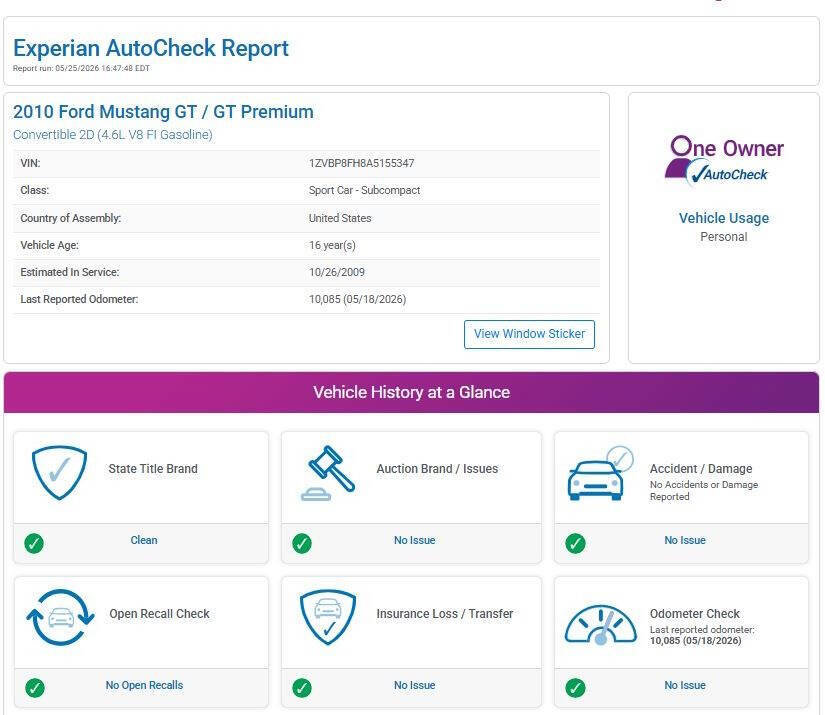Click the Vehicle History at a Glance banner

[x=411, y=392]
